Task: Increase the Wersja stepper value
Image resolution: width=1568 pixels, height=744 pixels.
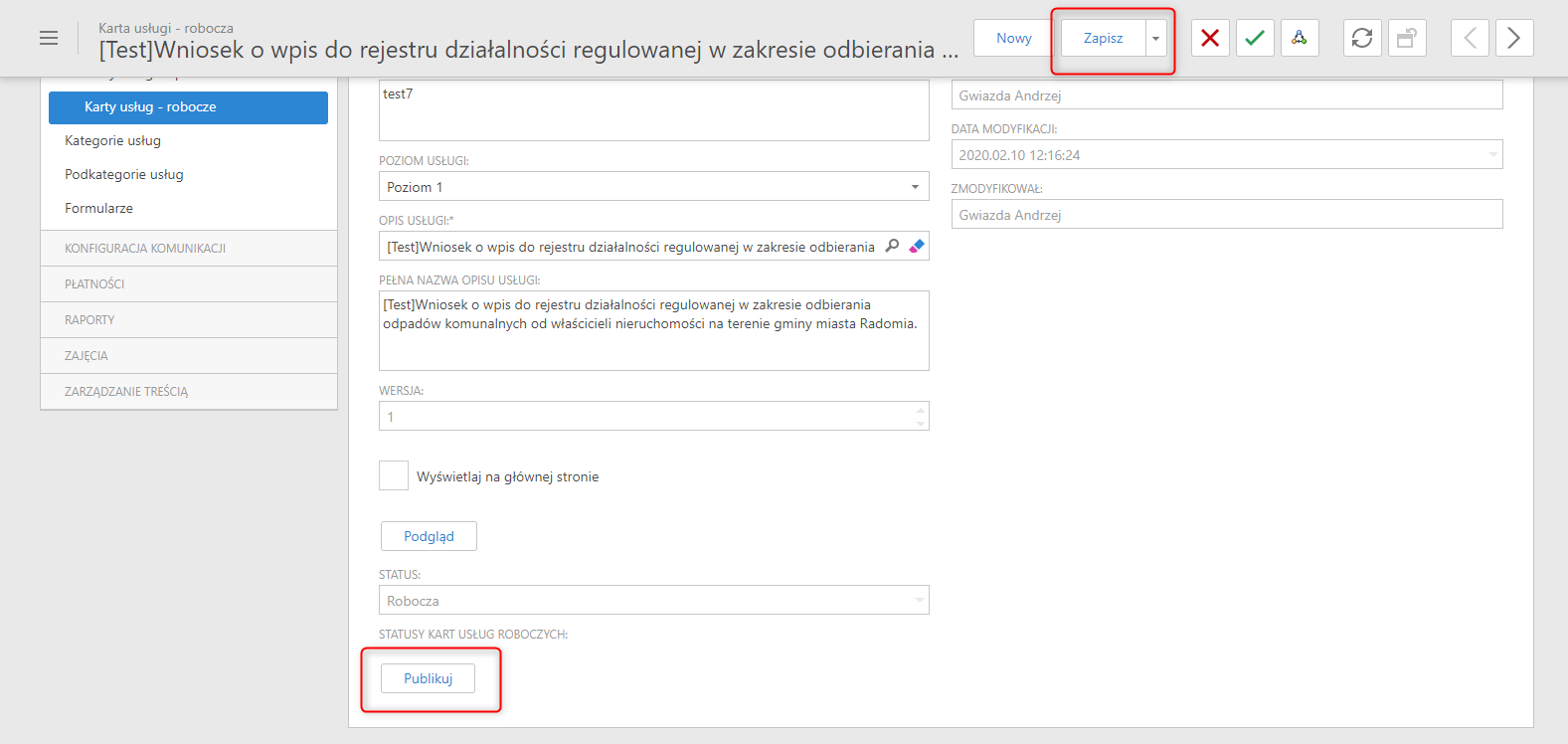Action: 921,410
